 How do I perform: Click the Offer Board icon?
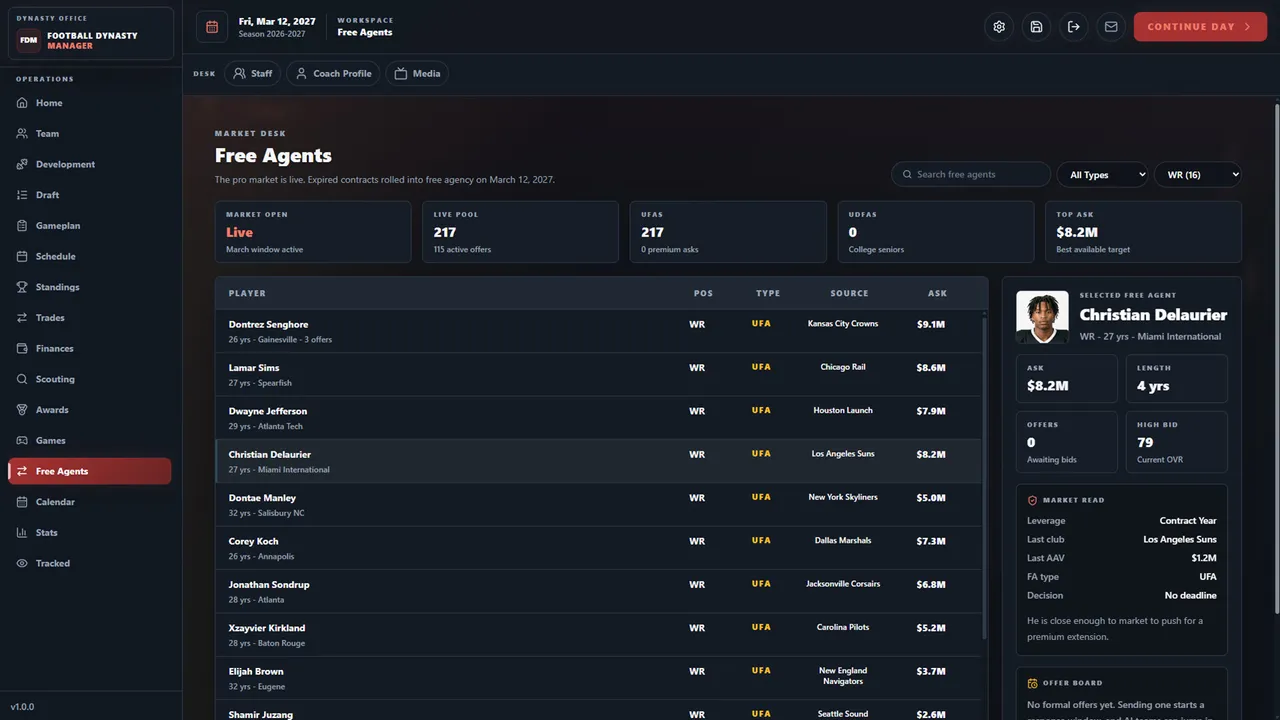pyautogui.click(x=1033, y=683)
